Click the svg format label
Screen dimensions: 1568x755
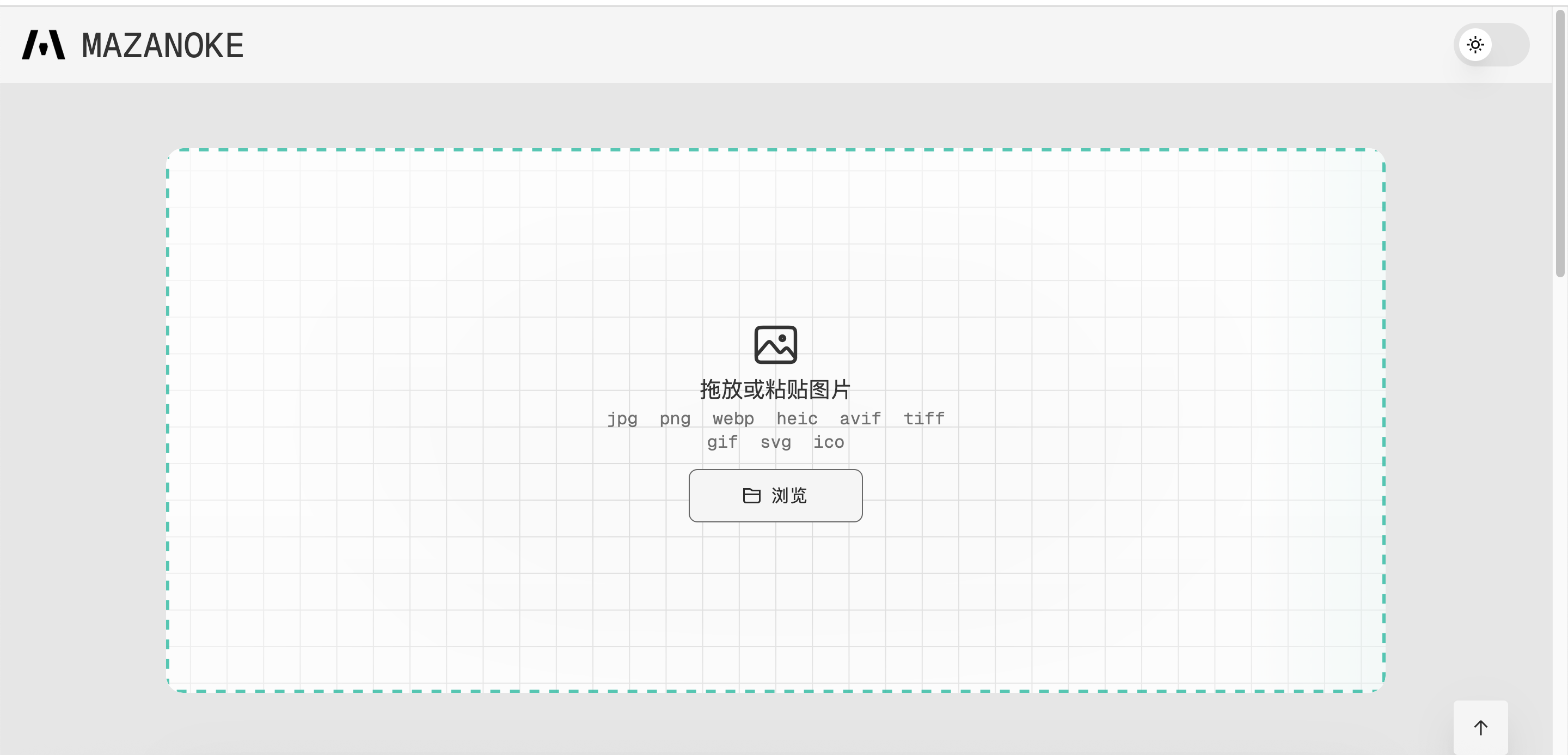(x=775, y=442)
